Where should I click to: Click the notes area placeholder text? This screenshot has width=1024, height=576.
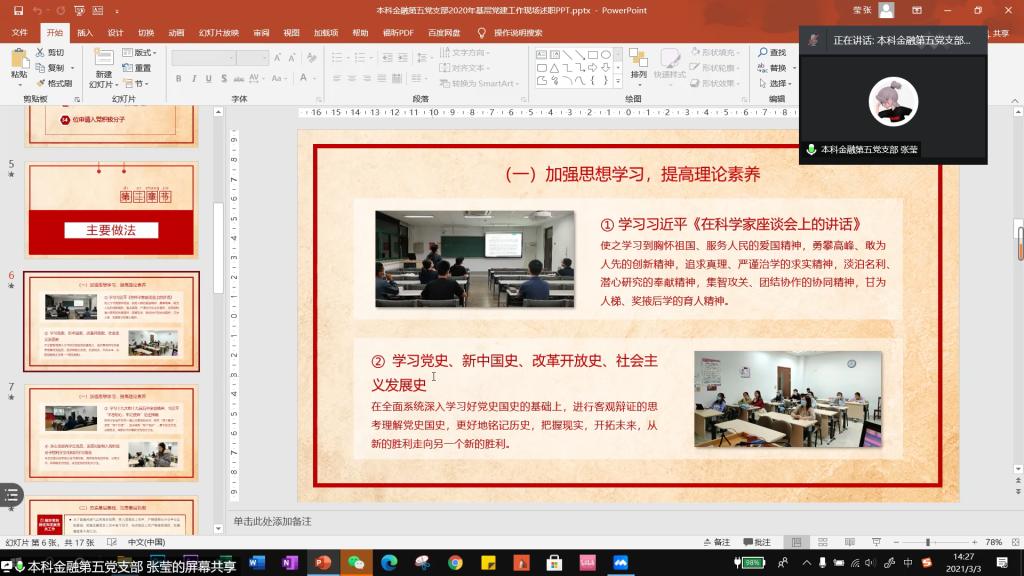[272, 521]
